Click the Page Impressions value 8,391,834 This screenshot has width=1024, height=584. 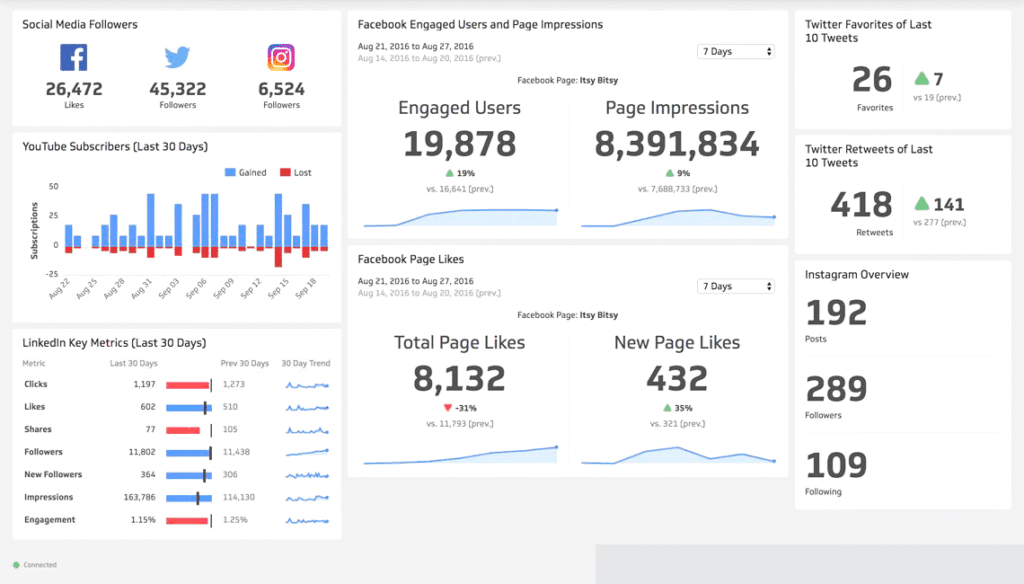pyautogui.click(x=677, y=145)
